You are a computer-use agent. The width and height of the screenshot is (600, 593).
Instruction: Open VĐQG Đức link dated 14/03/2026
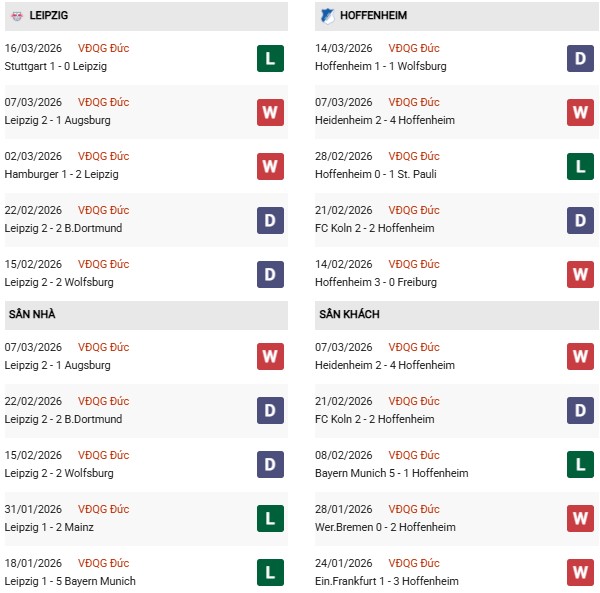click(x=414, y=48)
